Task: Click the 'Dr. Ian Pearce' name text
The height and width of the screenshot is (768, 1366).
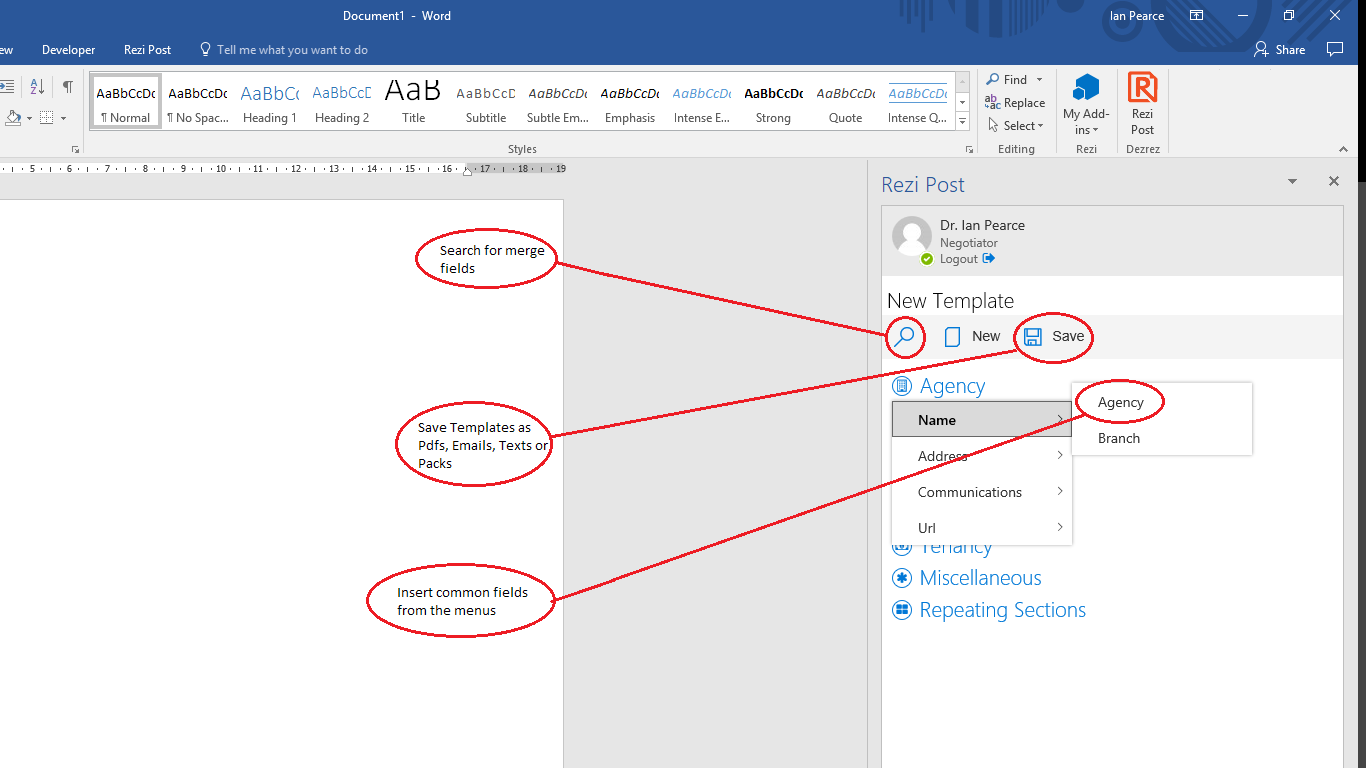Action: 982,225
